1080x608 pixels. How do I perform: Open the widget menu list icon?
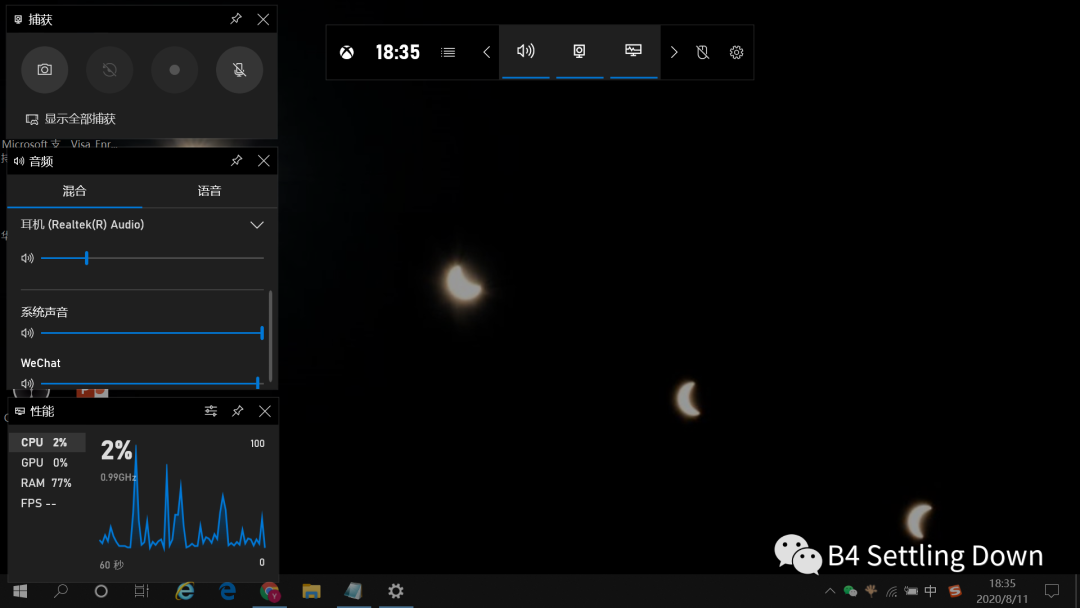[x=448, y=52]
